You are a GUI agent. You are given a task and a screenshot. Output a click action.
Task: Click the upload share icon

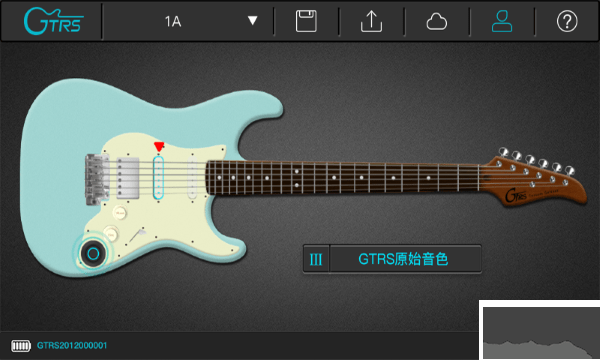coord(371,21)
